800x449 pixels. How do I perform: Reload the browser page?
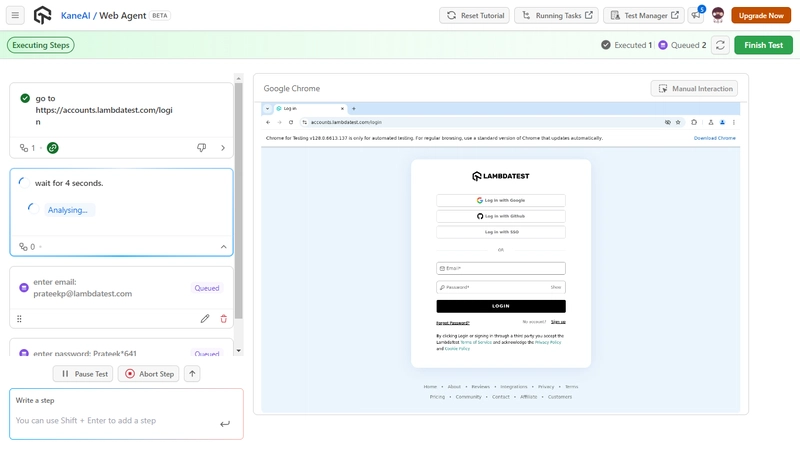291,122
